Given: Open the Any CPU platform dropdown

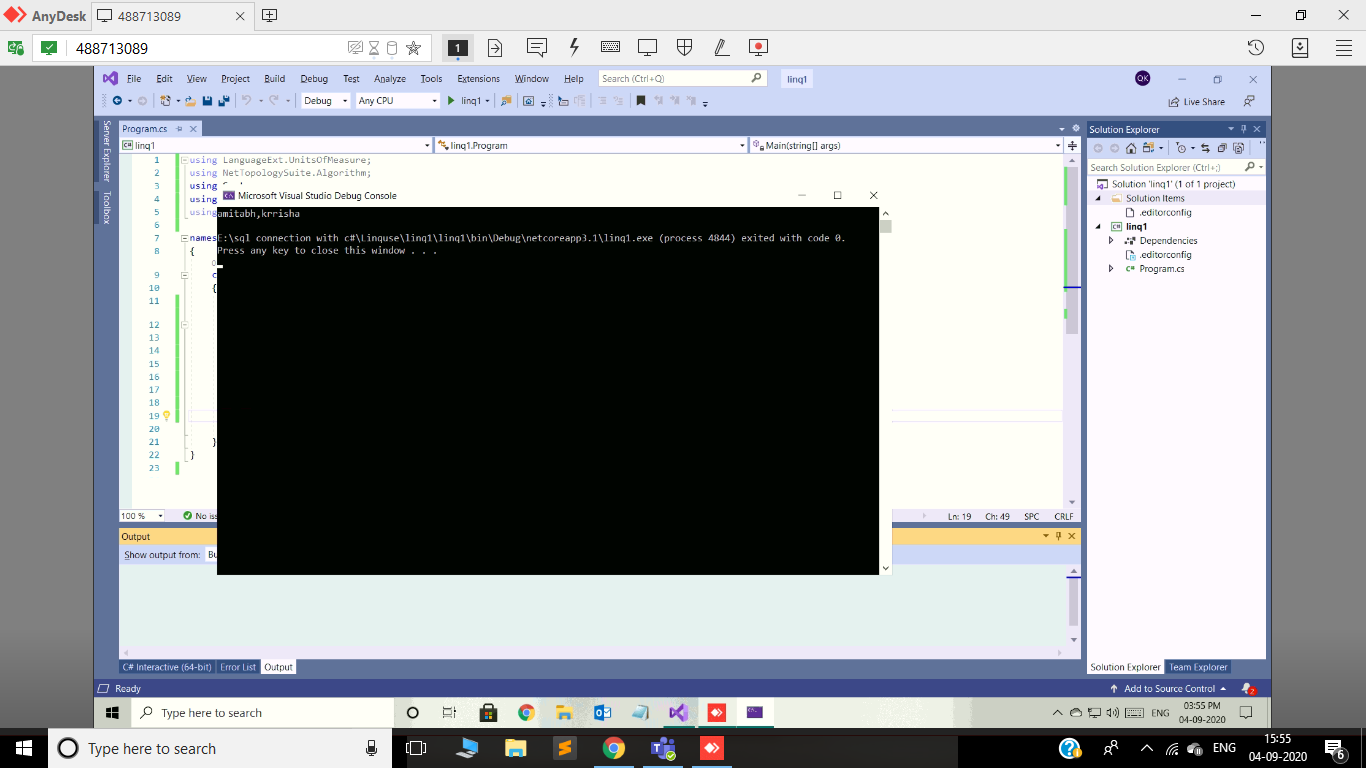Looking at the screenshot, I should [397, 100].
